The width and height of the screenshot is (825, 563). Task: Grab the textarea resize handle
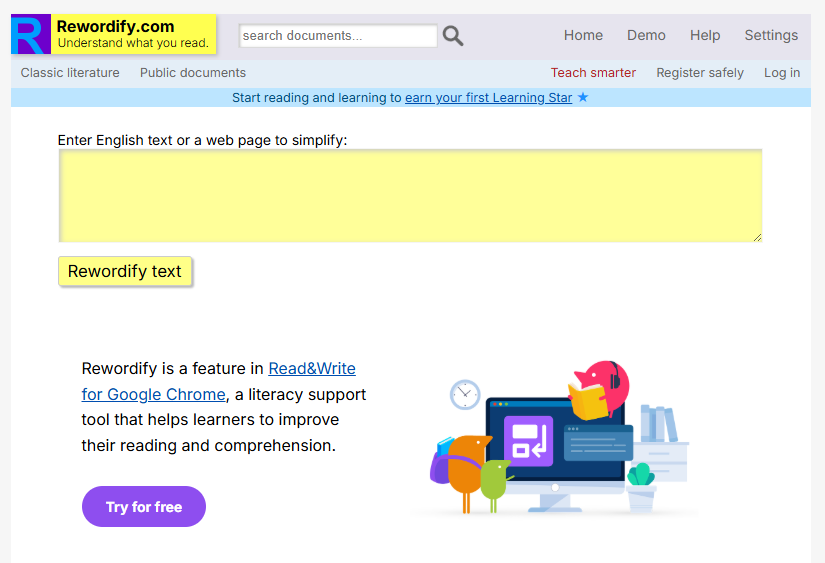point(757,237)
